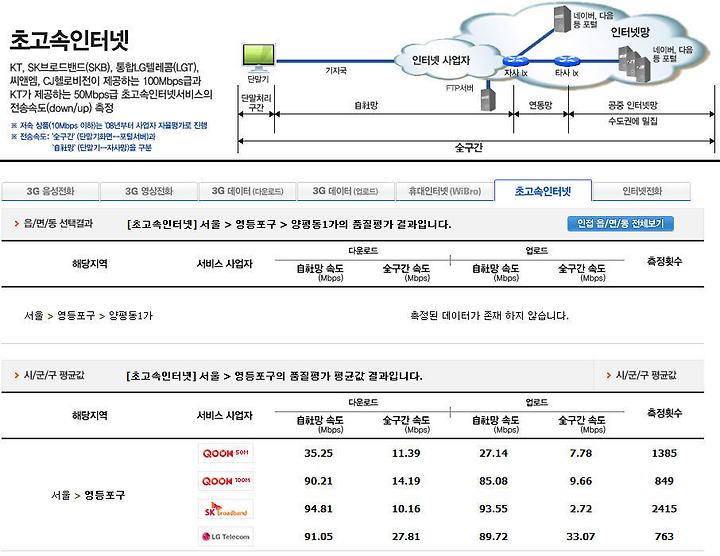Click the QOOK 100M provider logo

(225, 481)
